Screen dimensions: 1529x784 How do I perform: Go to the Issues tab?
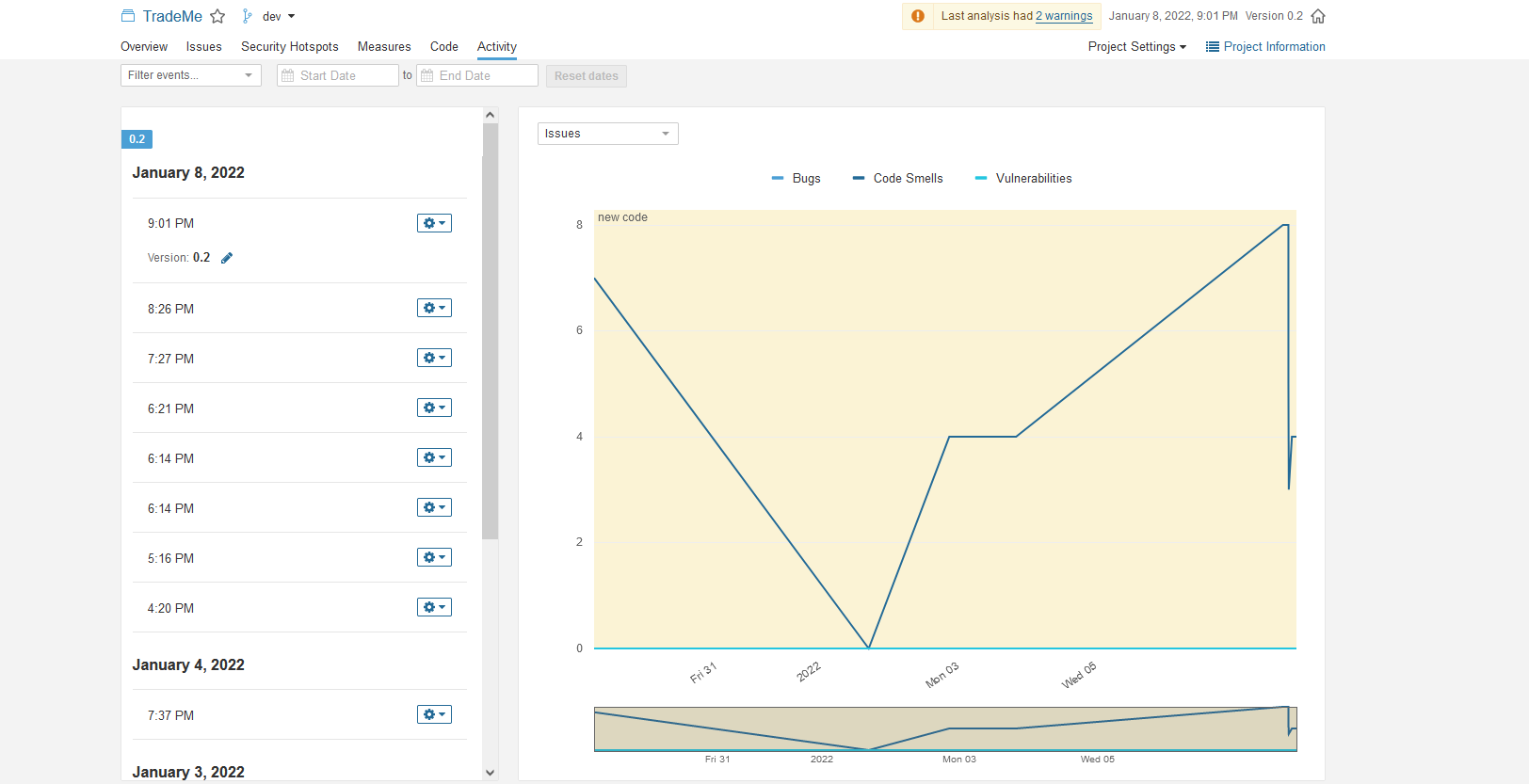click(204, 46)
